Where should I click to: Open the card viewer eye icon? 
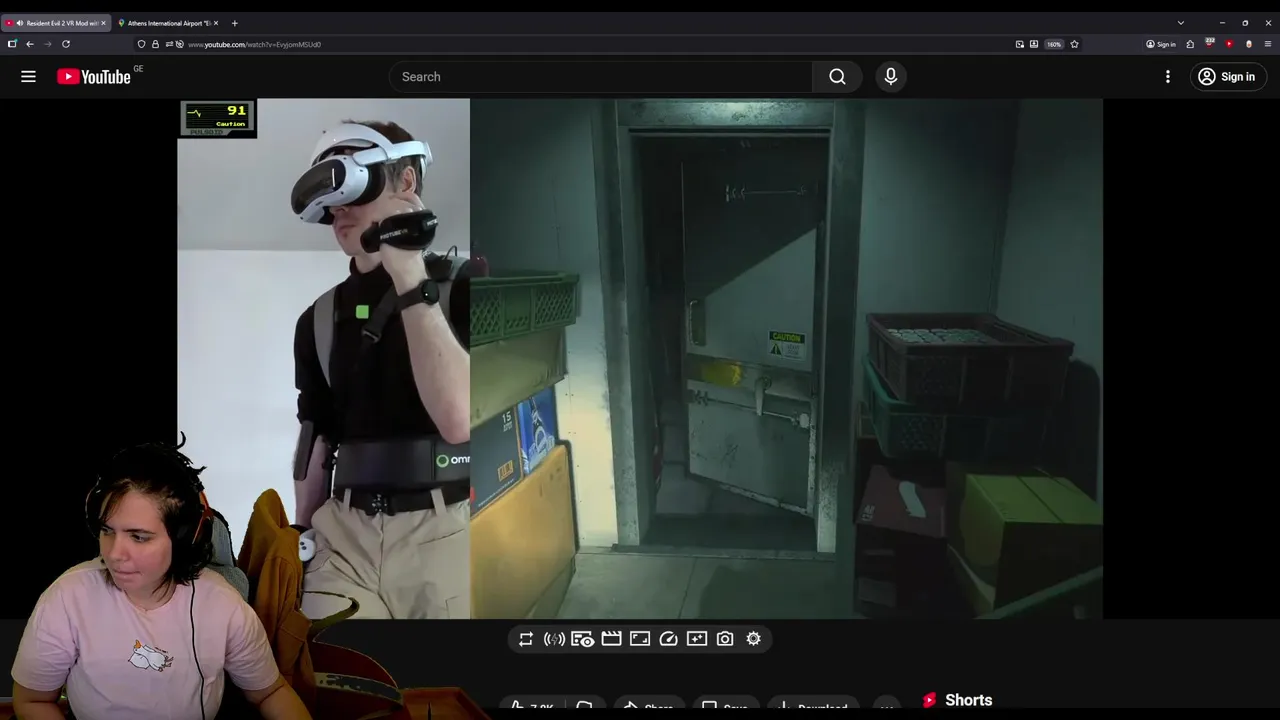(583, 639)
